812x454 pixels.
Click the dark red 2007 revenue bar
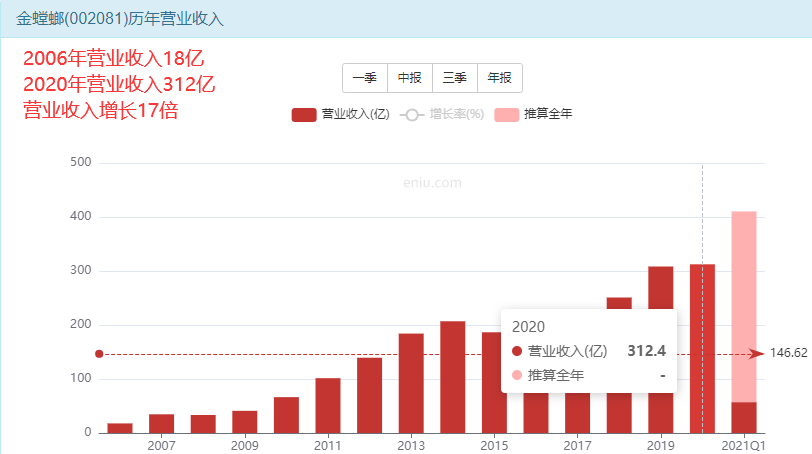(162, 423)
